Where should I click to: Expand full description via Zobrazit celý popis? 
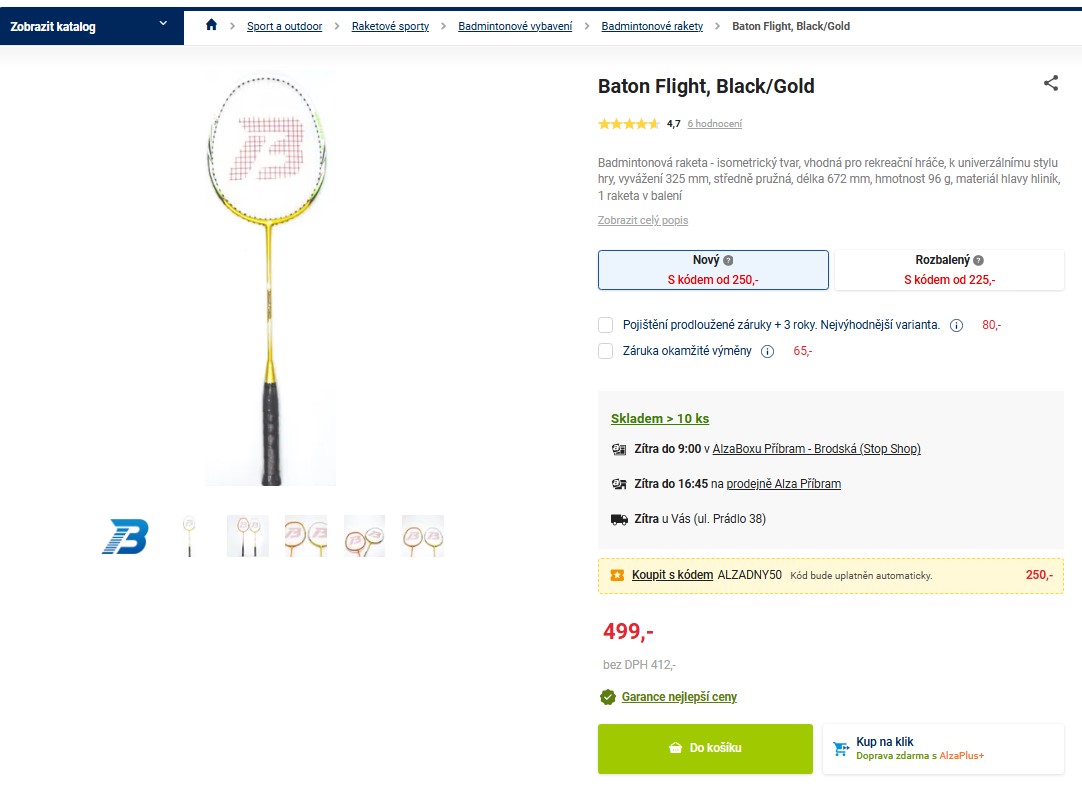coord(642,220)
